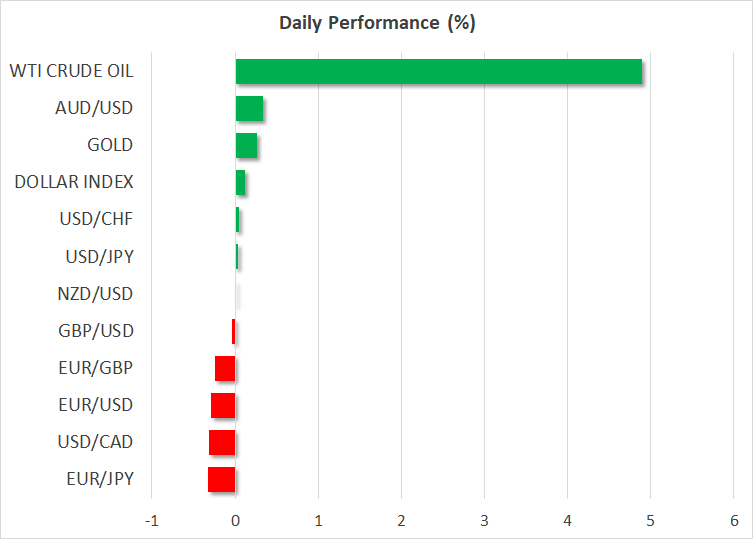Screen dimensions: 753x539
Task: Select the USD/CHF category label
Action: (99, 219)
